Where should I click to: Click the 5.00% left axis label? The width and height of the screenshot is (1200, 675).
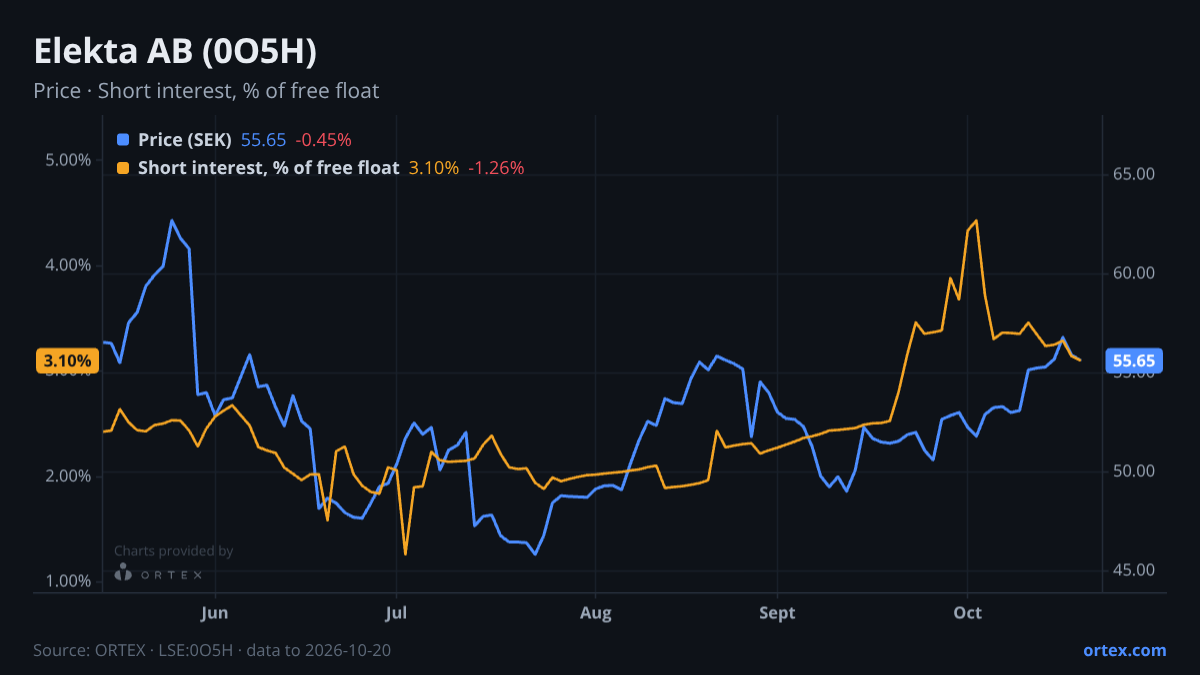pos(68,160)
